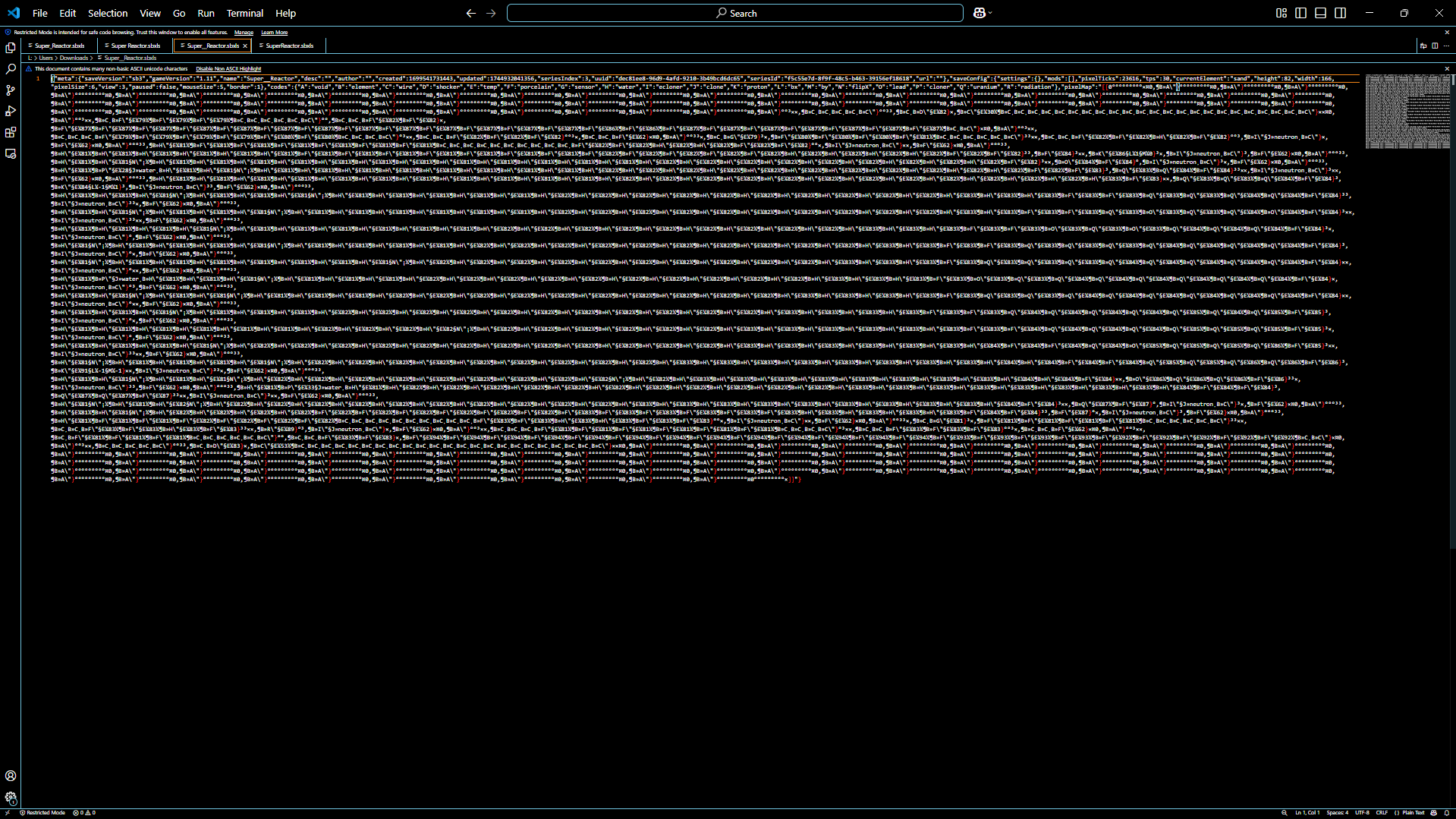Click line number 1 in the gutter
Image resolution: width=1456 pixels, height=819 pixels.
pyautogui.click(x=38, y=78)
